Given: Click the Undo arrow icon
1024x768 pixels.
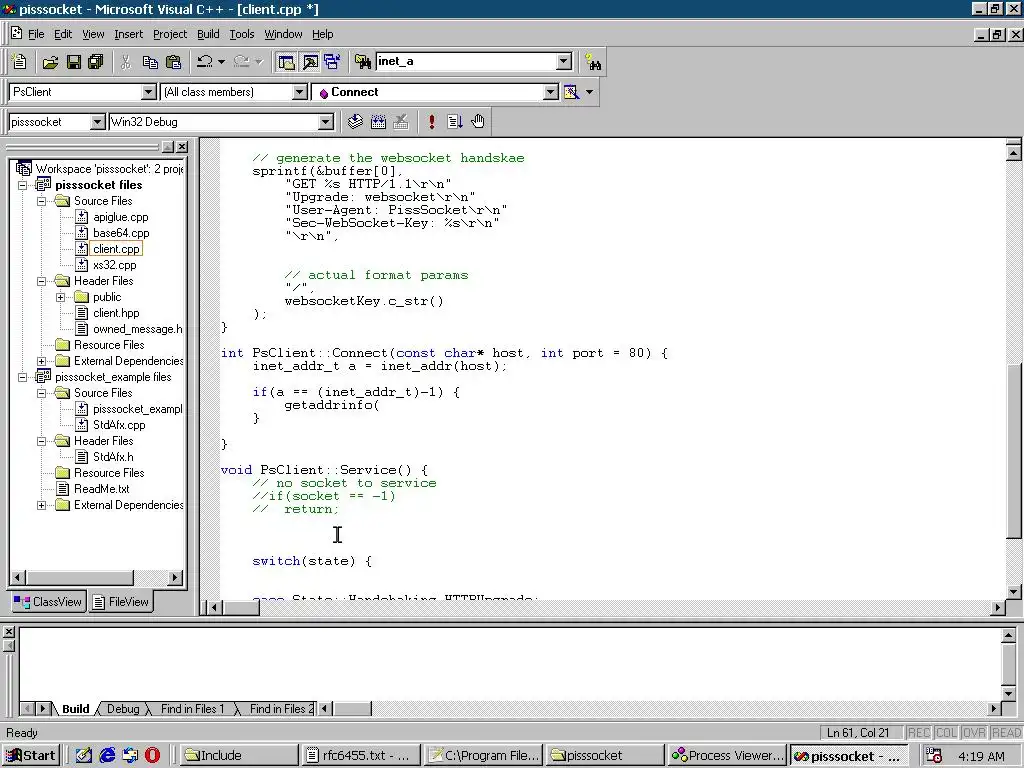Looking at the screenshot, I should point(204,62).
